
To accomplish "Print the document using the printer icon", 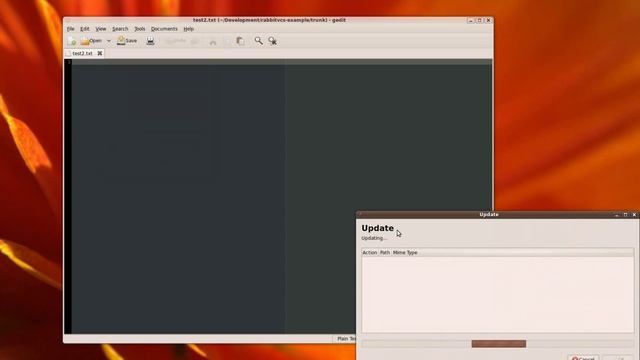I will [150, 41].
